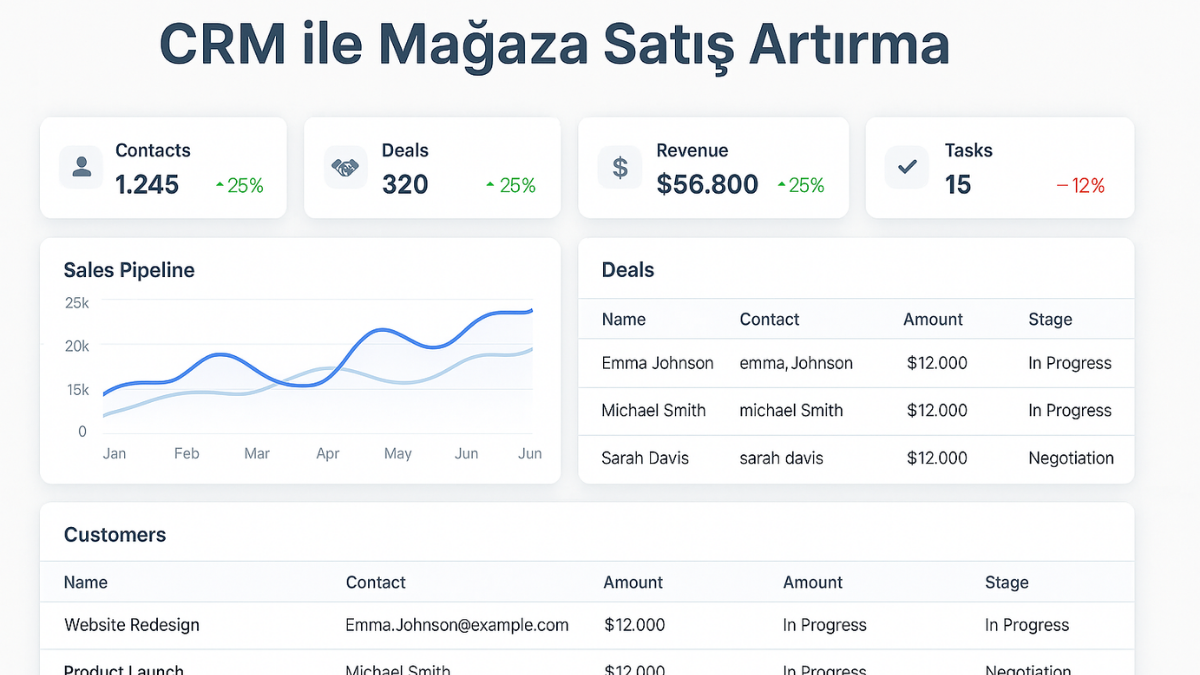
Task: Click the Emma.Johnson@example.com email address
Action: [455, 624]
